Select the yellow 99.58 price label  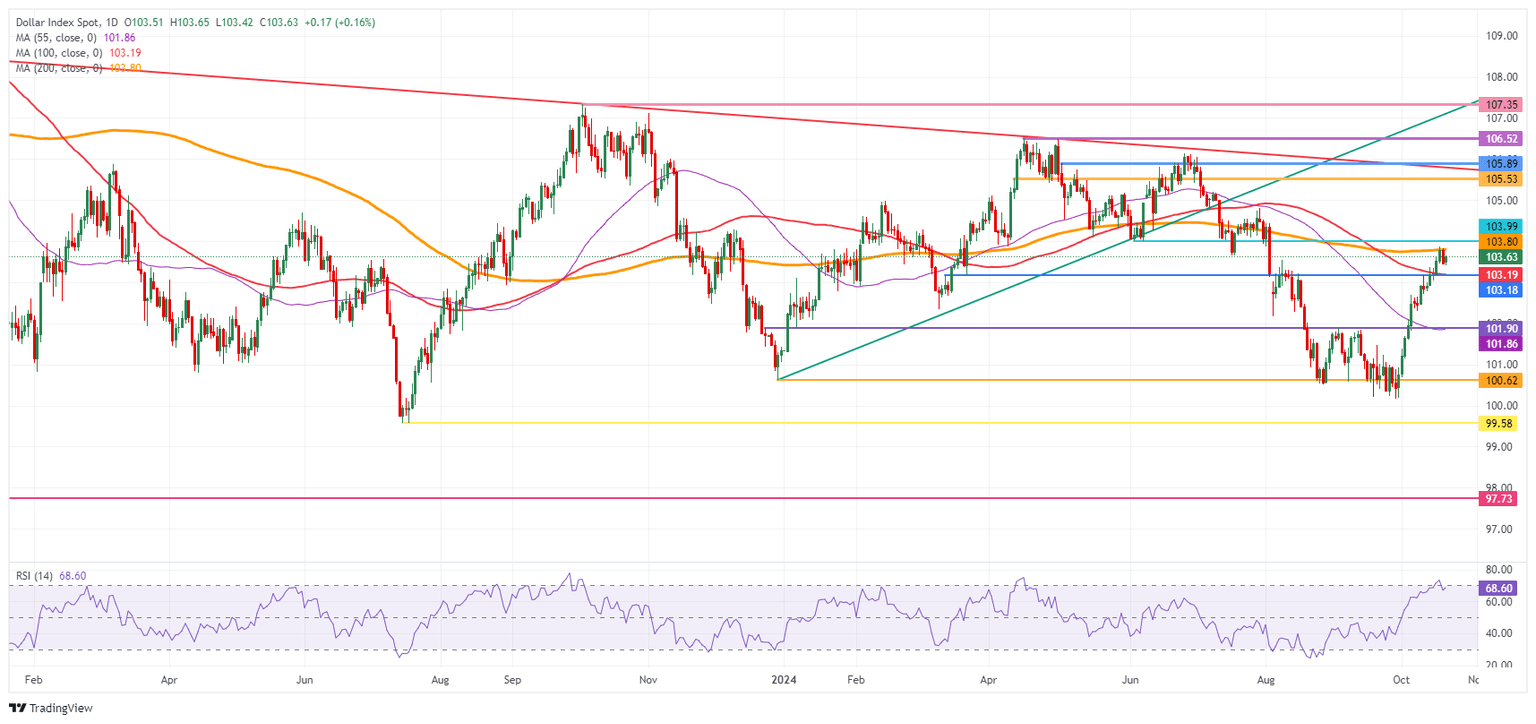pyautogui.click(x=1500, y=424)
